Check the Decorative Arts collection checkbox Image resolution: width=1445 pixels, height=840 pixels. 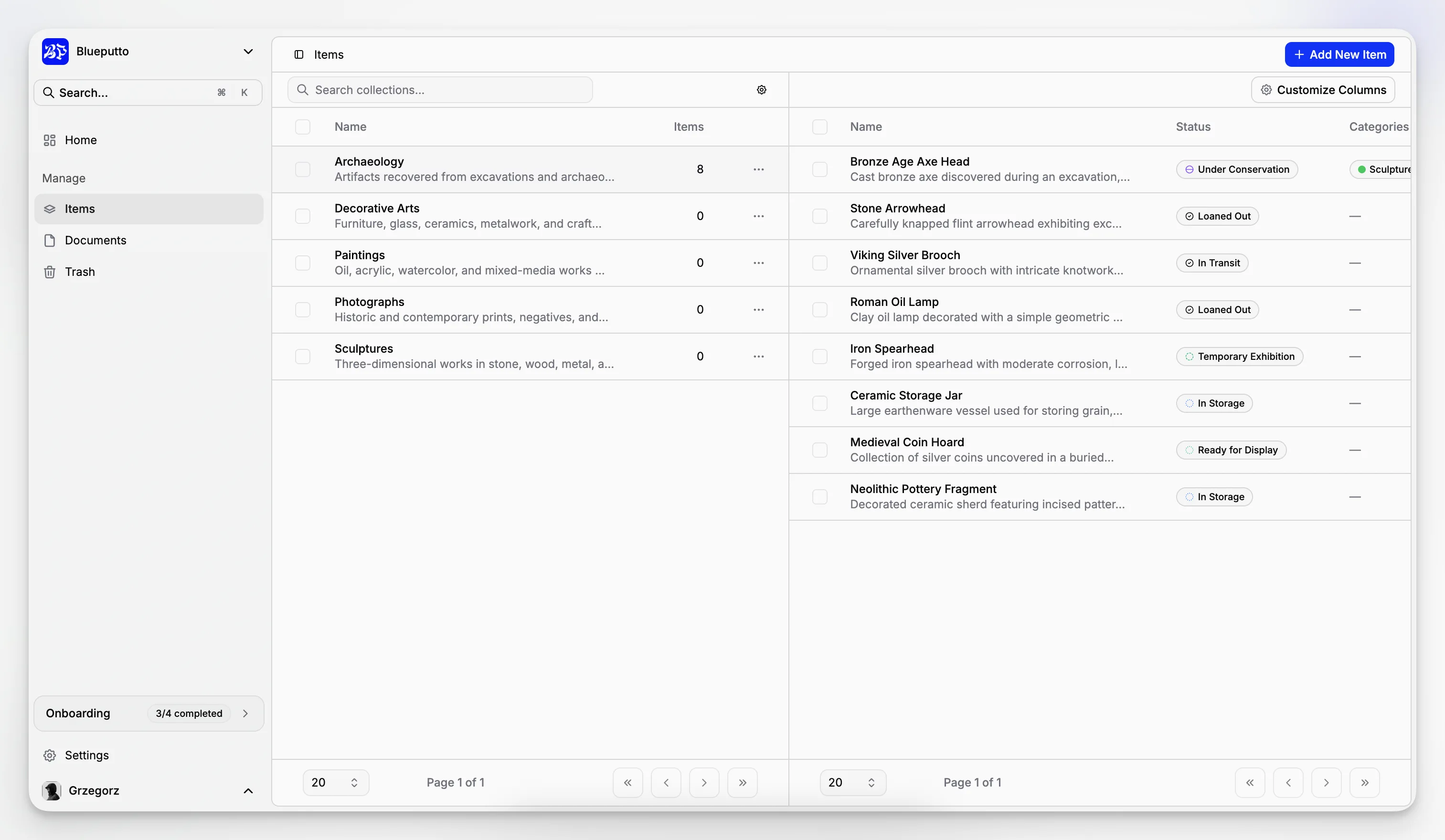tap(303, 216)
